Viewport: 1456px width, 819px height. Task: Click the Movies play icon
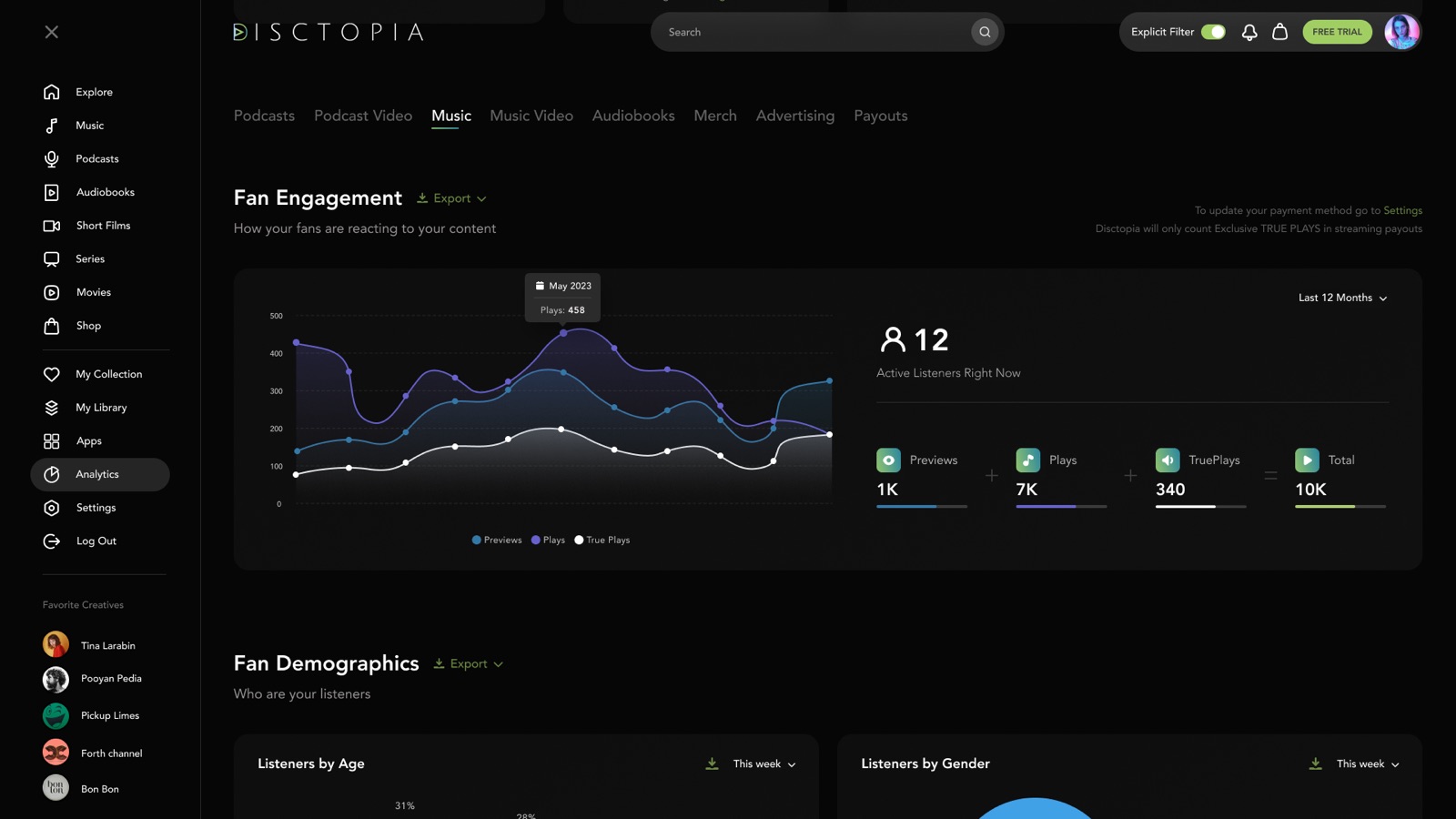[x=52, y=292]
